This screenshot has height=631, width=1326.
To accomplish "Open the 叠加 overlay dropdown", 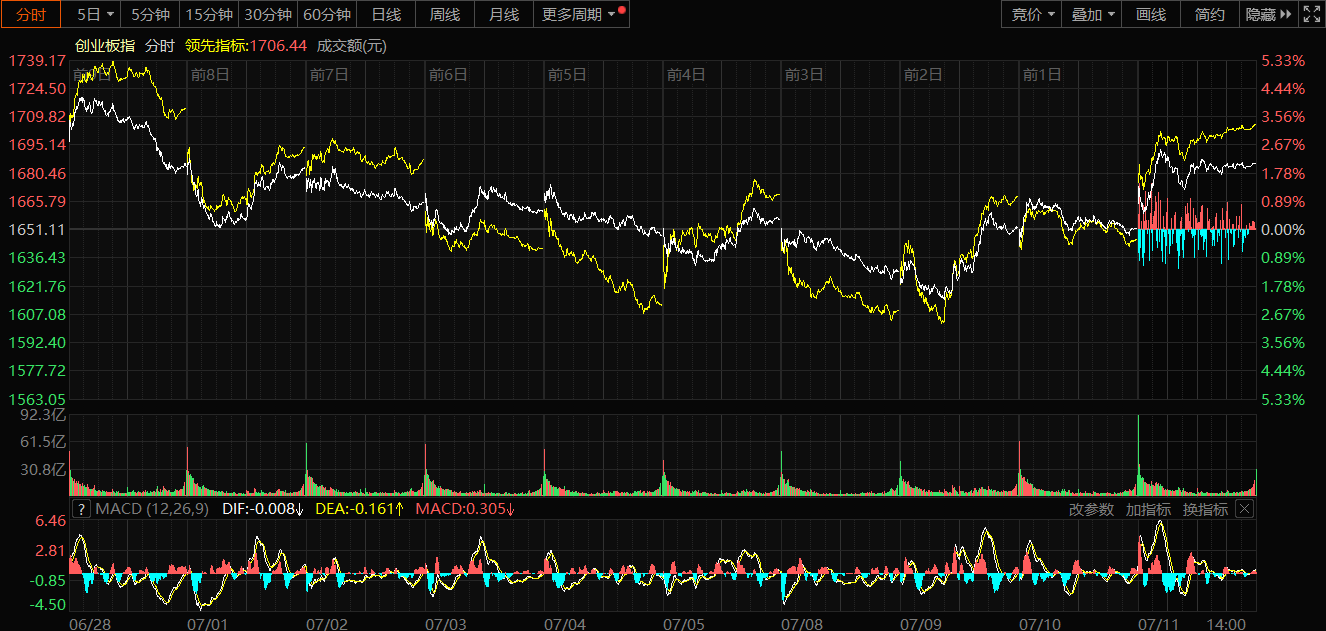I will coord(1092,14).
